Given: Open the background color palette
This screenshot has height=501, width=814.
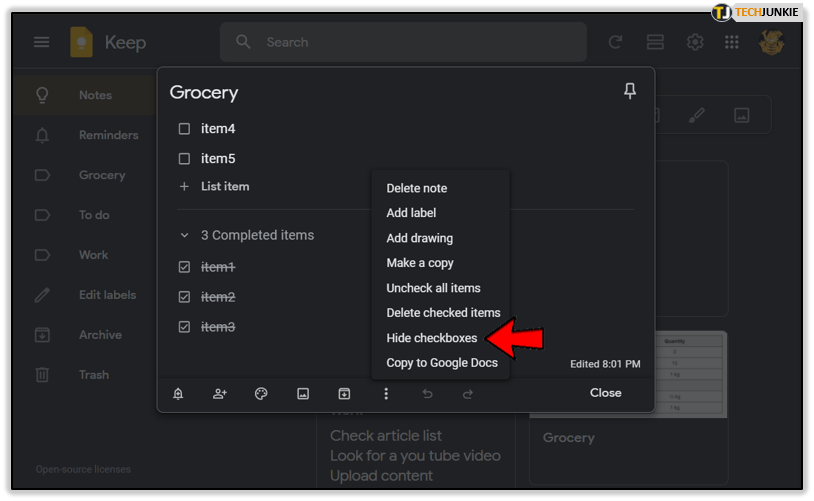Looking at the screenshot, I should [261, 394].
